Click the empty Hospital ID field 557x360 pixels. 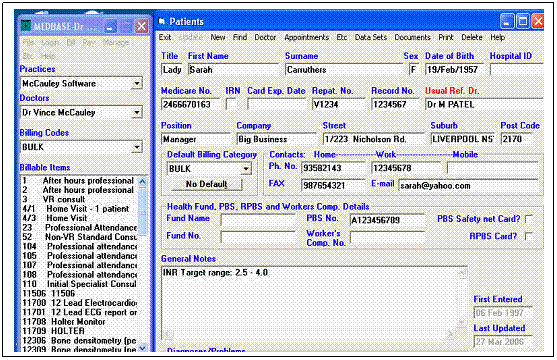click(517, 70)
